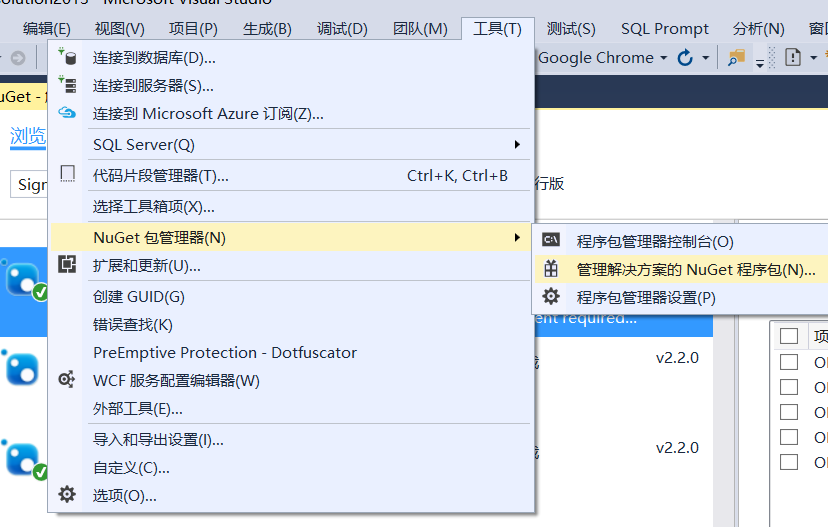This screenshot has width=828, height=527.
Task: Tick the fourth project checkbox below the header
Action: click(x=789, y=437)
